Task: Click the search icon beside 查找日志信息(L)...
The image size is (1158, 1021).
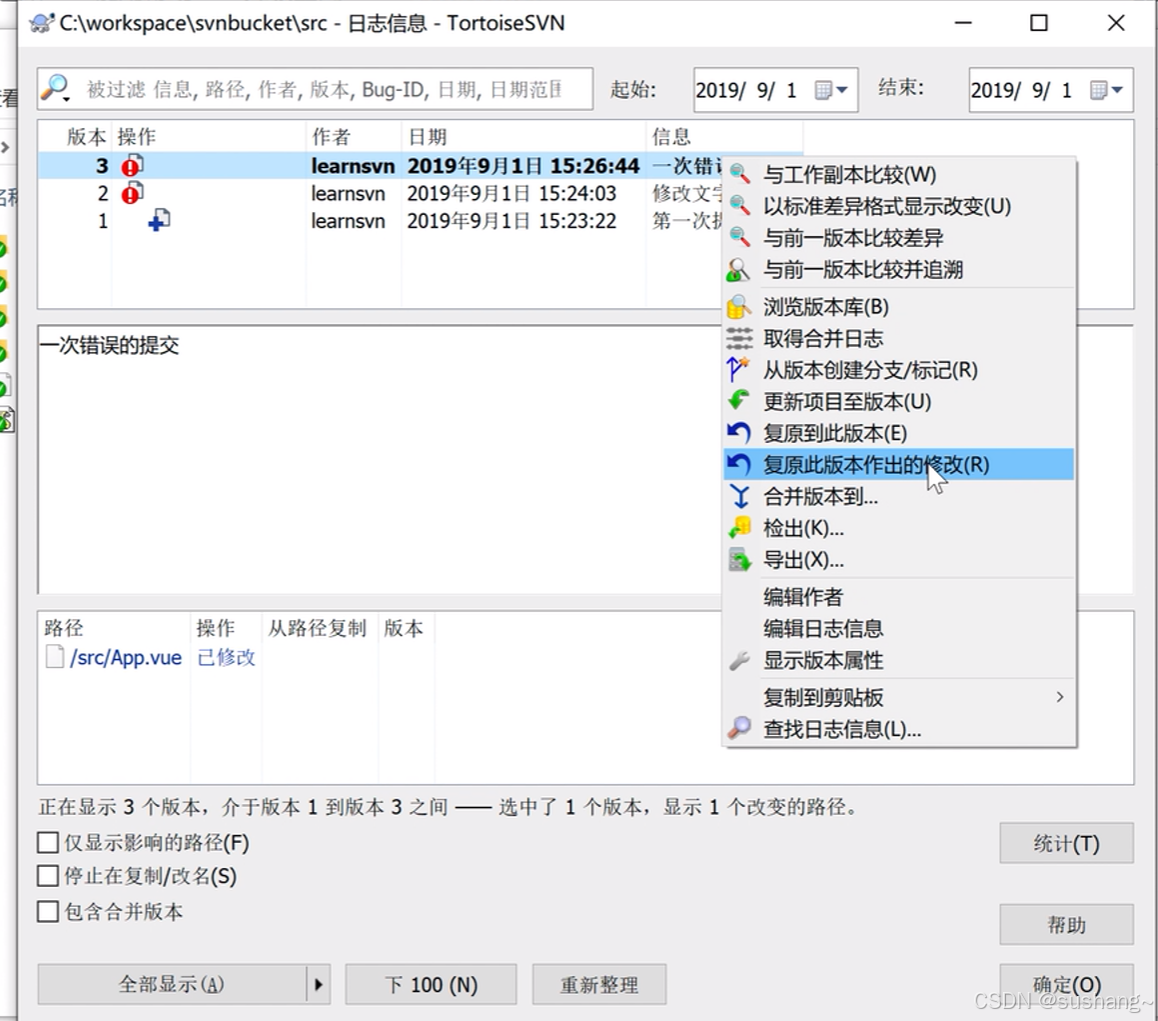Action: [739, 728]
